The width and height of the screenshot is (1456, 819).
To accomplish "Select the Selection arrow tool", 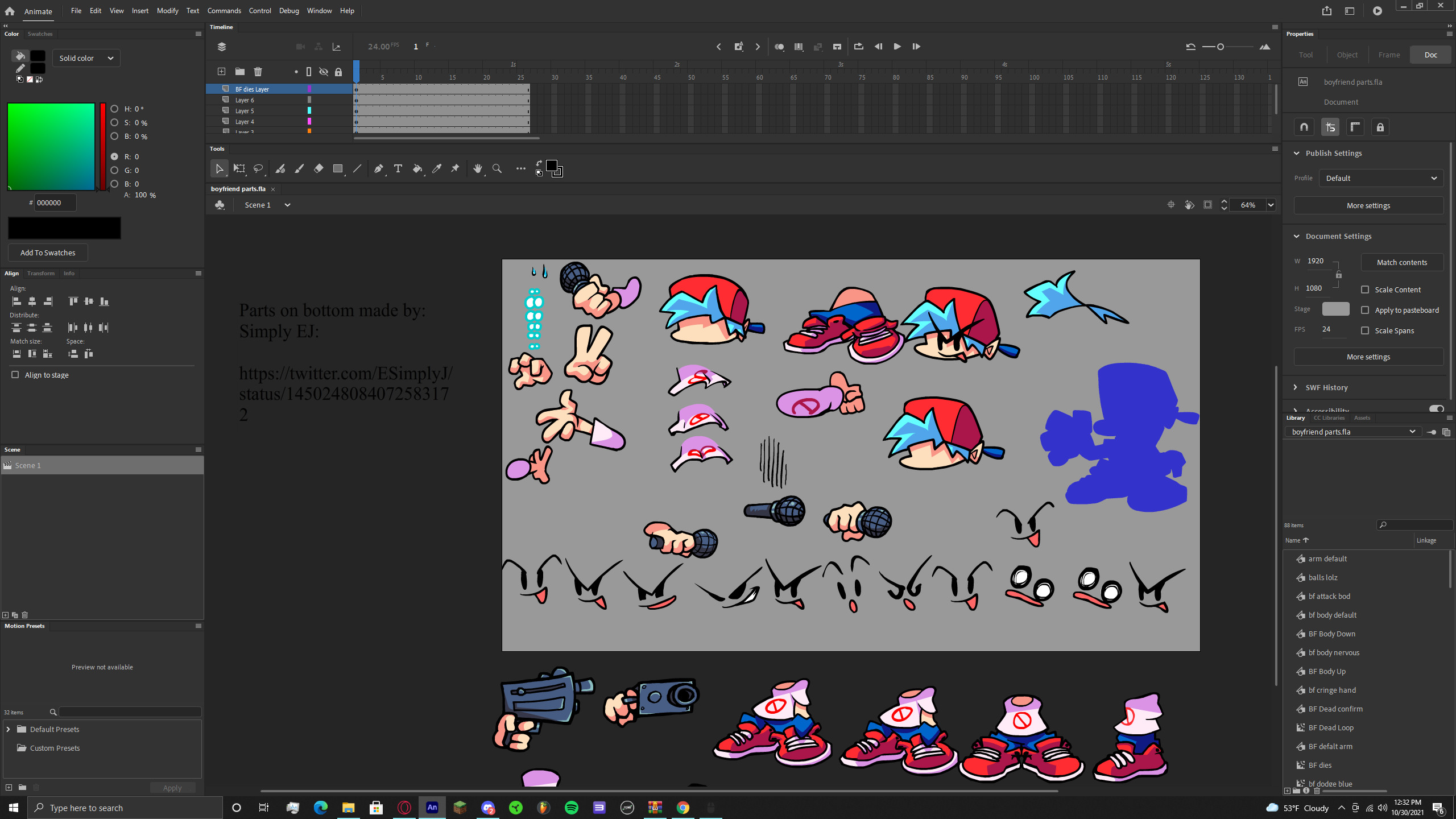I will coord(219,168).
